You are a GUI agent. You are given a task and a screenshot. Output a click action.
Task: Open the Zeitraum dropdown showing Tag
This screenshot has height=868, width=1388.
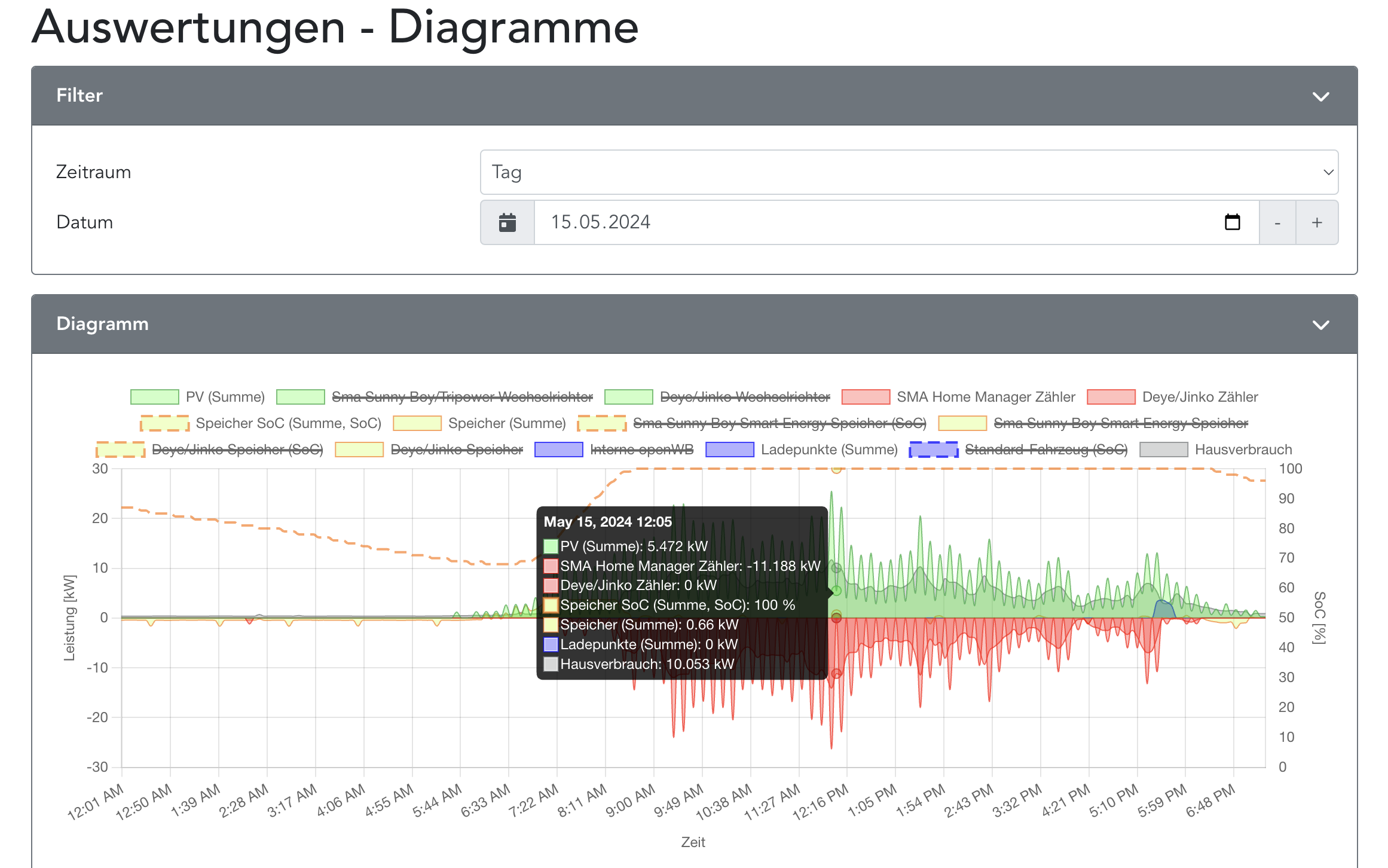coord(909,172)
